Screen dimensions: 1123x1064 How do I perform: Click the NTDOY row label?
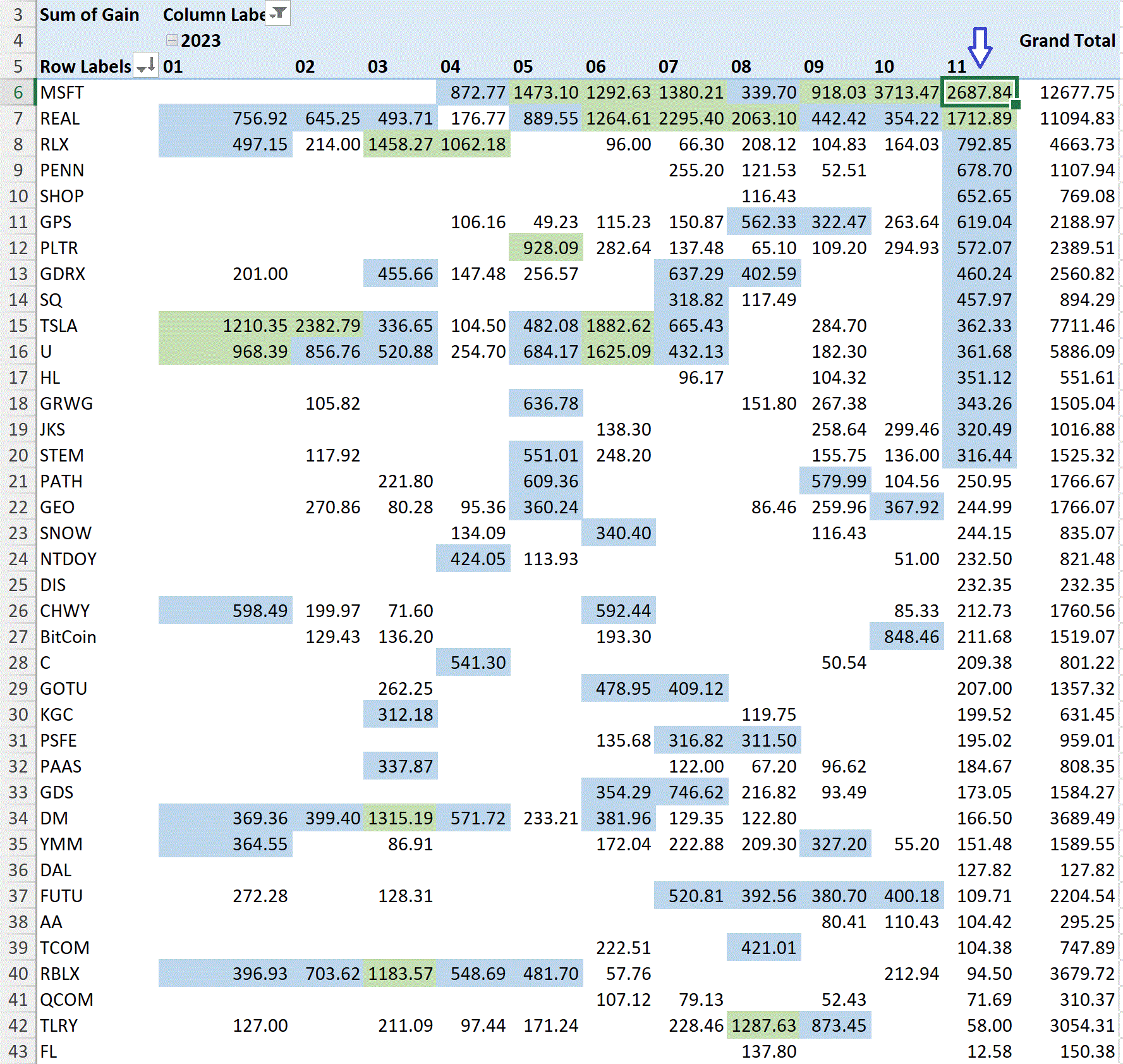click(68, 559)
